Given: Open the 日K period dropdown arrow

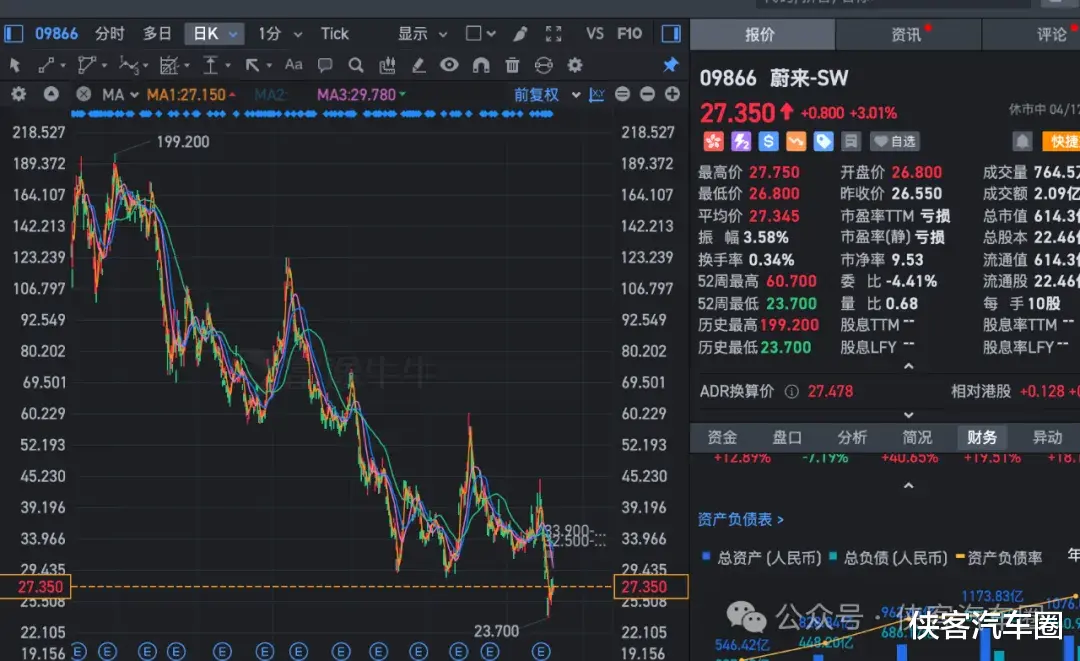Looking at the screenshot, I should [233, 34].
